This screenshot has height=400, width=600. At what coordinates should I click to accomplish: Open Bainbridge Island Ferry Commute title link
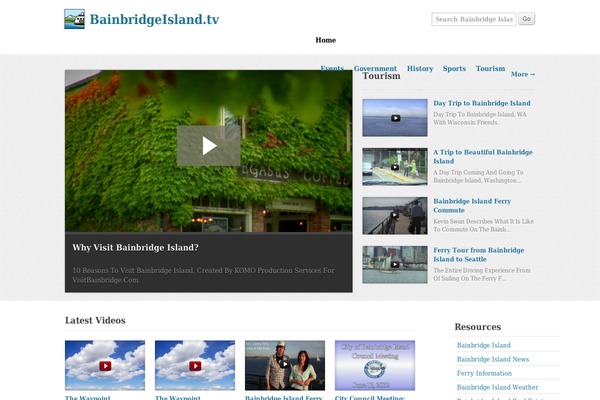472,206
